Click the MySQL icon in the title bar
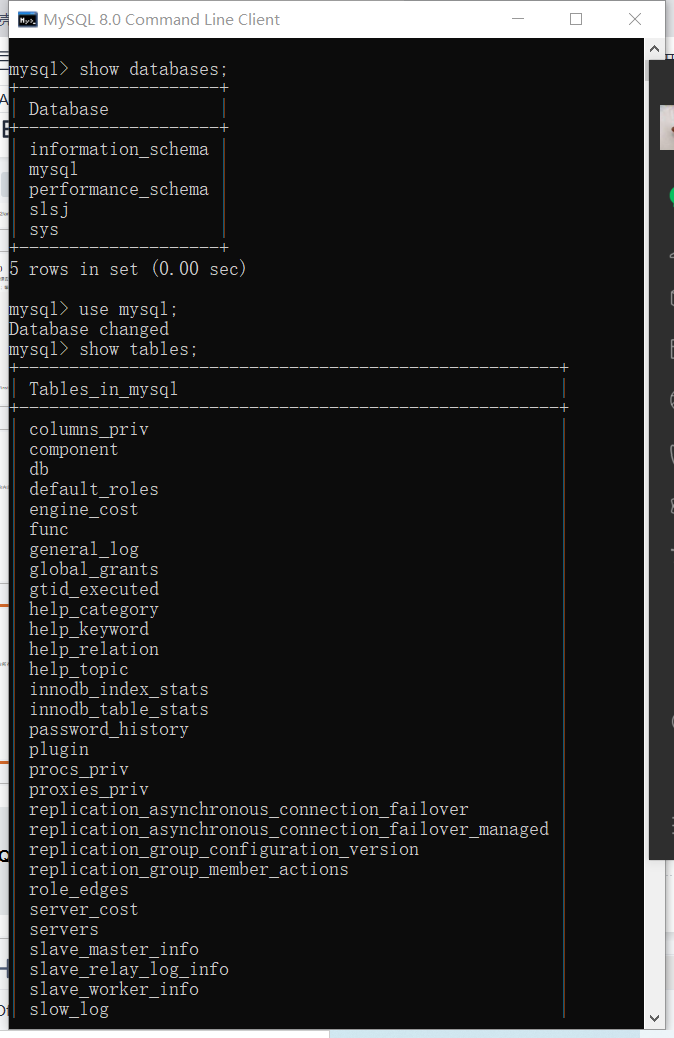This screenshot has width=674, height=1038. click(27, 20)
